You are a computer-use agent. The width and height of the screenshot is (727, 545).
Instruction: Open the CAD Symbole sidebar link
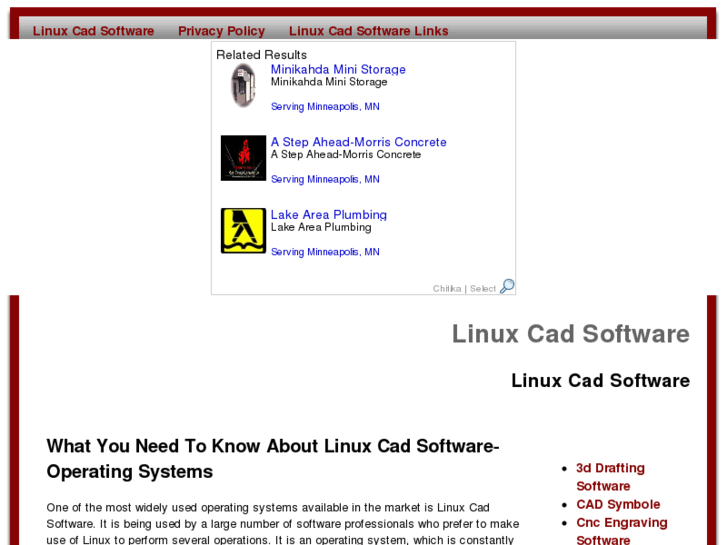618,504
